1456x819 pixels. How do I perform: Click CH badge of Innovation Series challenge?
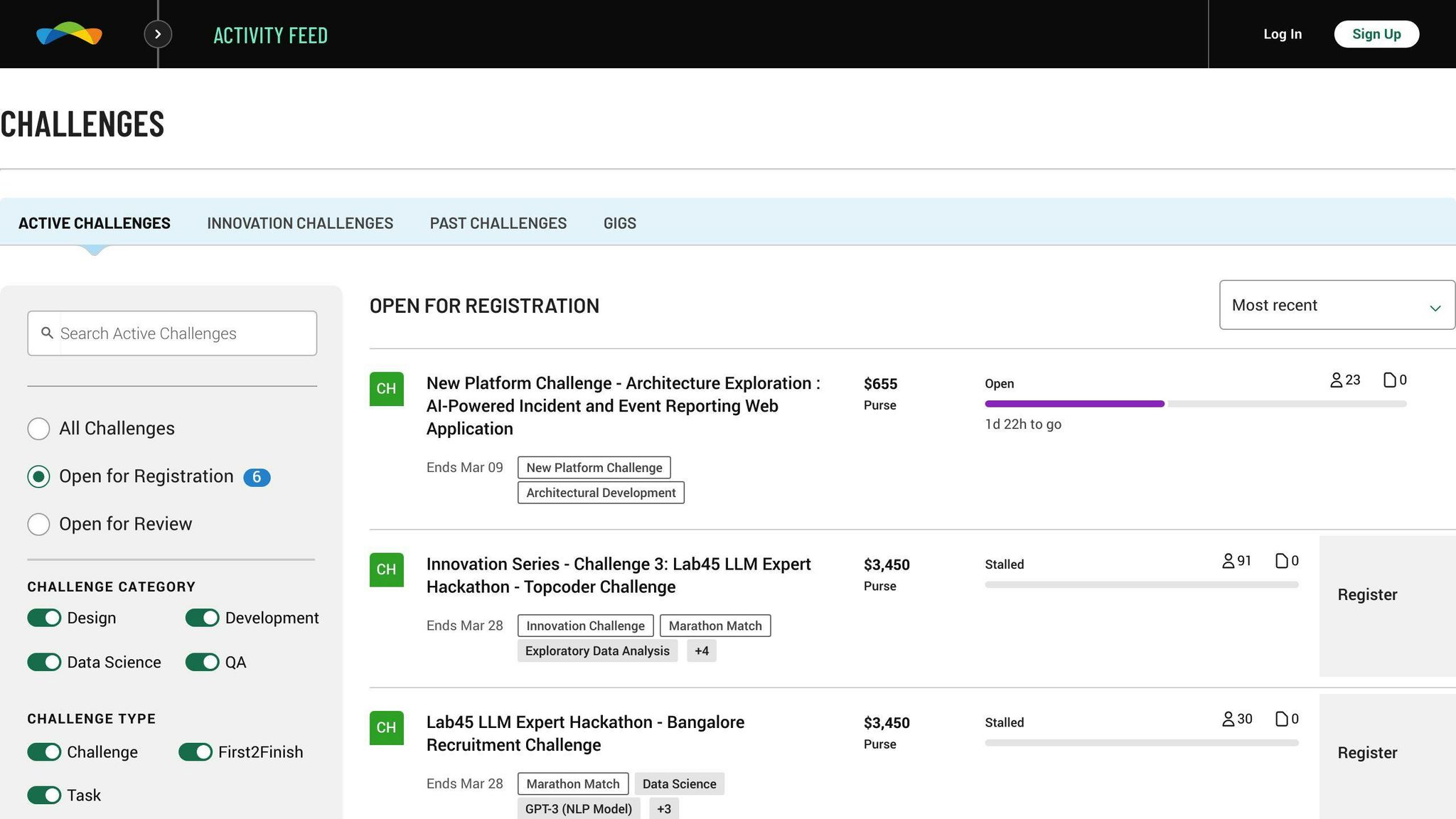coord(386,569)
